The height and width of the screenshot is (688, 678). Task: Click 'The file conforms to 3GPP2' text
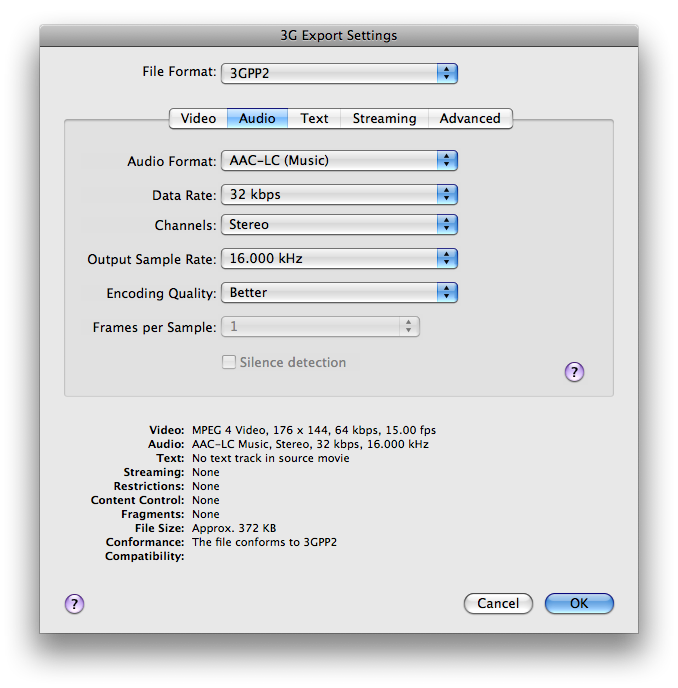point(264,542)
